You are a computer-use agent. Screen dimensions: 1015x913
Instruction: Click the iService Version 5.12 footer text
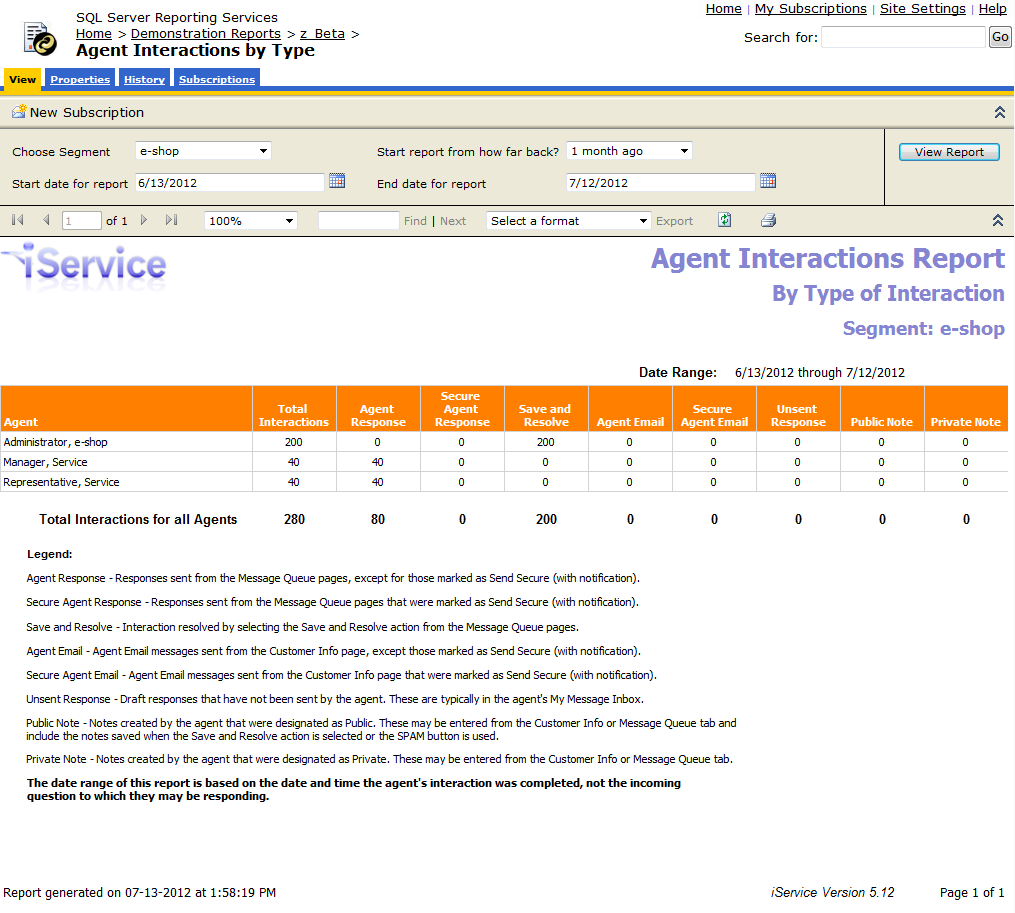point(832,892)
